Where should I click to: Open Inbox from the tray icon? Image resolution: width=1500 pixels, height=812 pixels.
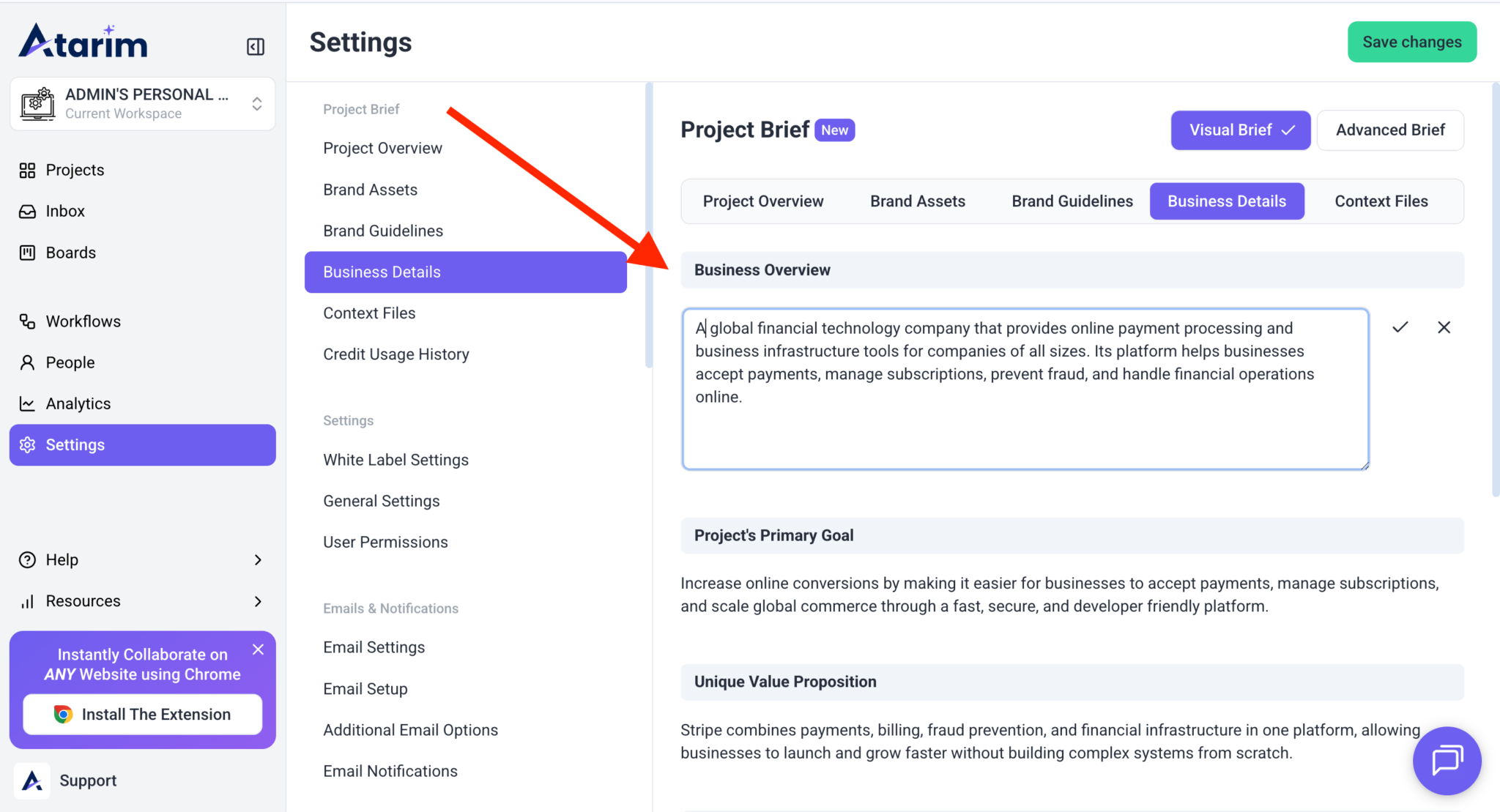[x=27, y=212]
